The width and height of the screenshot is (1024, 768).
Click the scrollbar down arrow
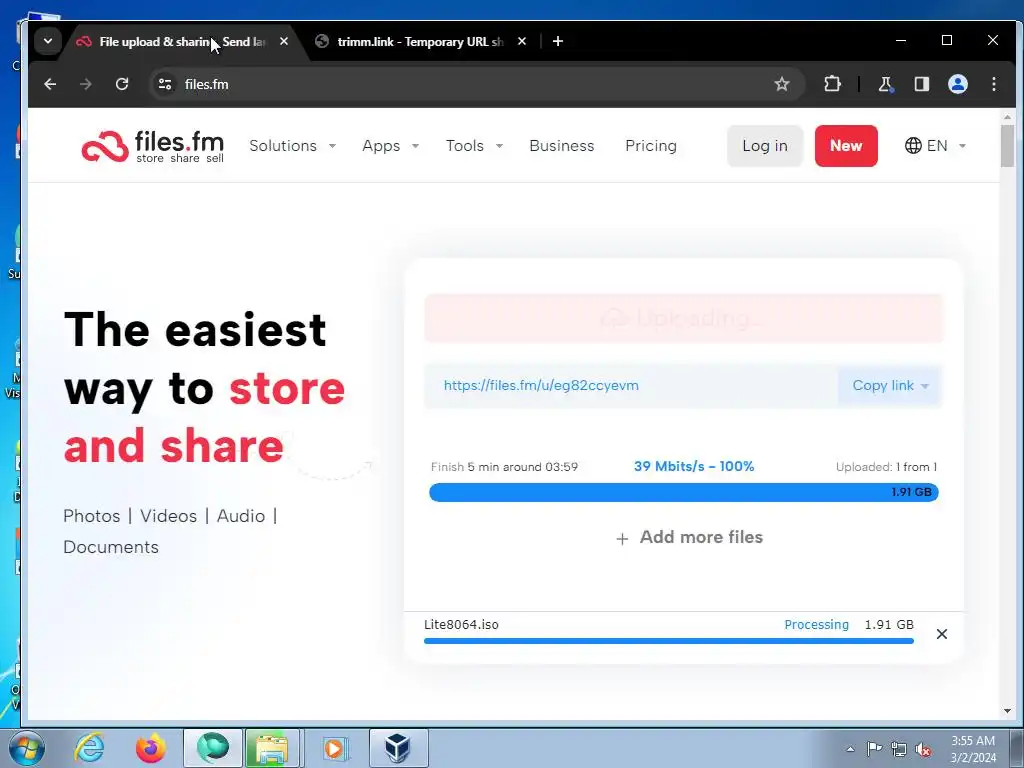tap(1007, 711)
